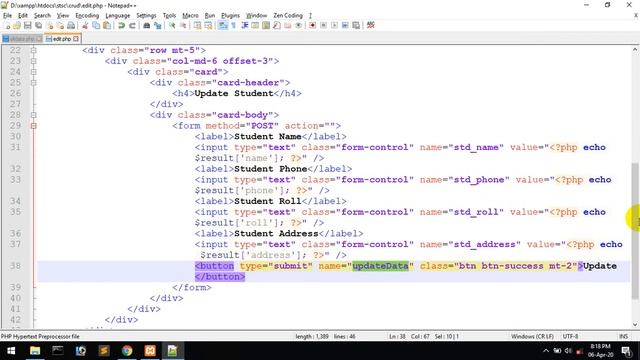This screenshot has height=360, width=640.
Task: Open the Language menu
Action: 118,16
